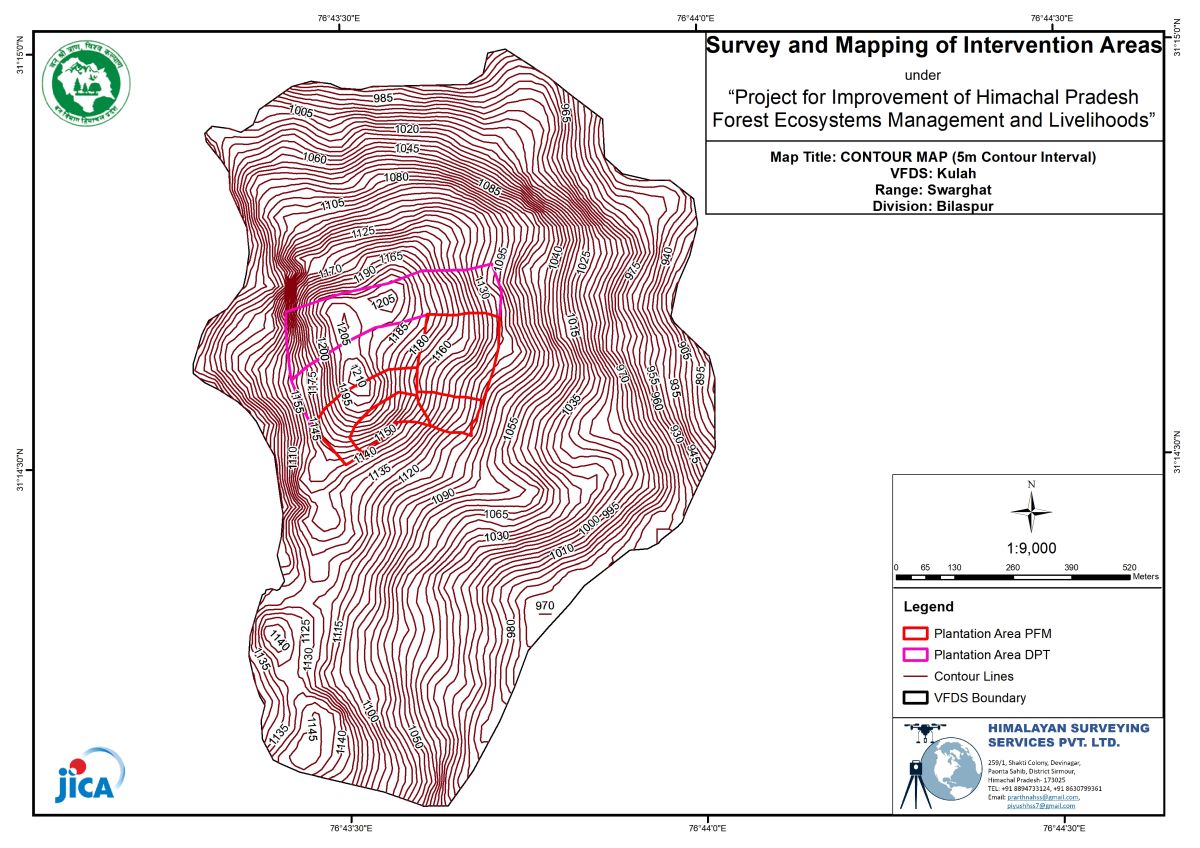Click the 1065 contour label
Screen dimensions: 1200x848
tap(496, 515)
